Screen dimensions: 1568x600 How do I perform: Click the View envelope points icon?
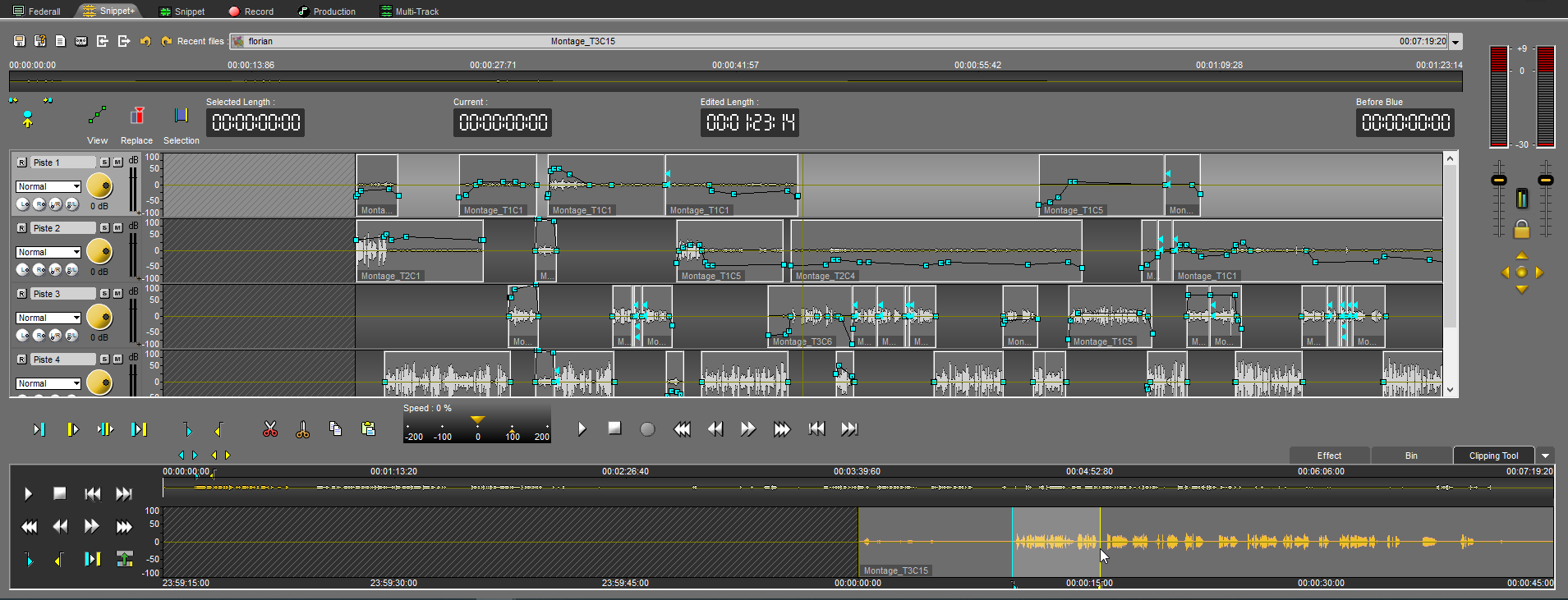(x=98, y=116)
